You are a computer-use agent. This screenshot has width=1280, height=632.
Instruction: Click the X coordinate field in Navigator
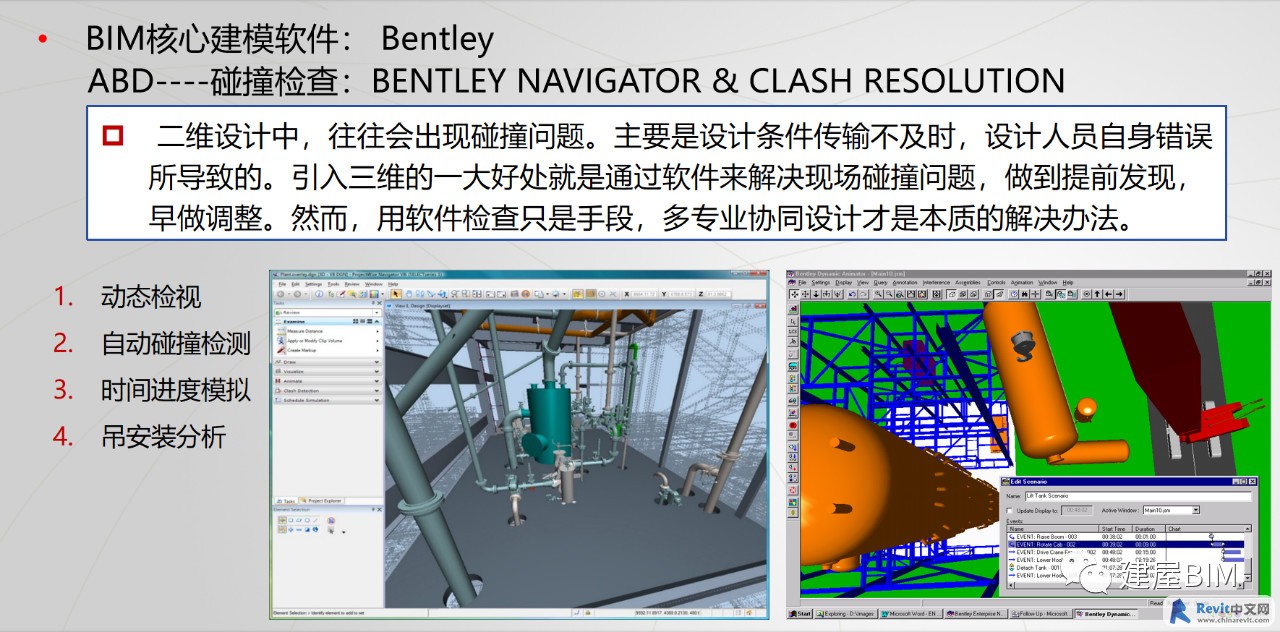(644, 294)
